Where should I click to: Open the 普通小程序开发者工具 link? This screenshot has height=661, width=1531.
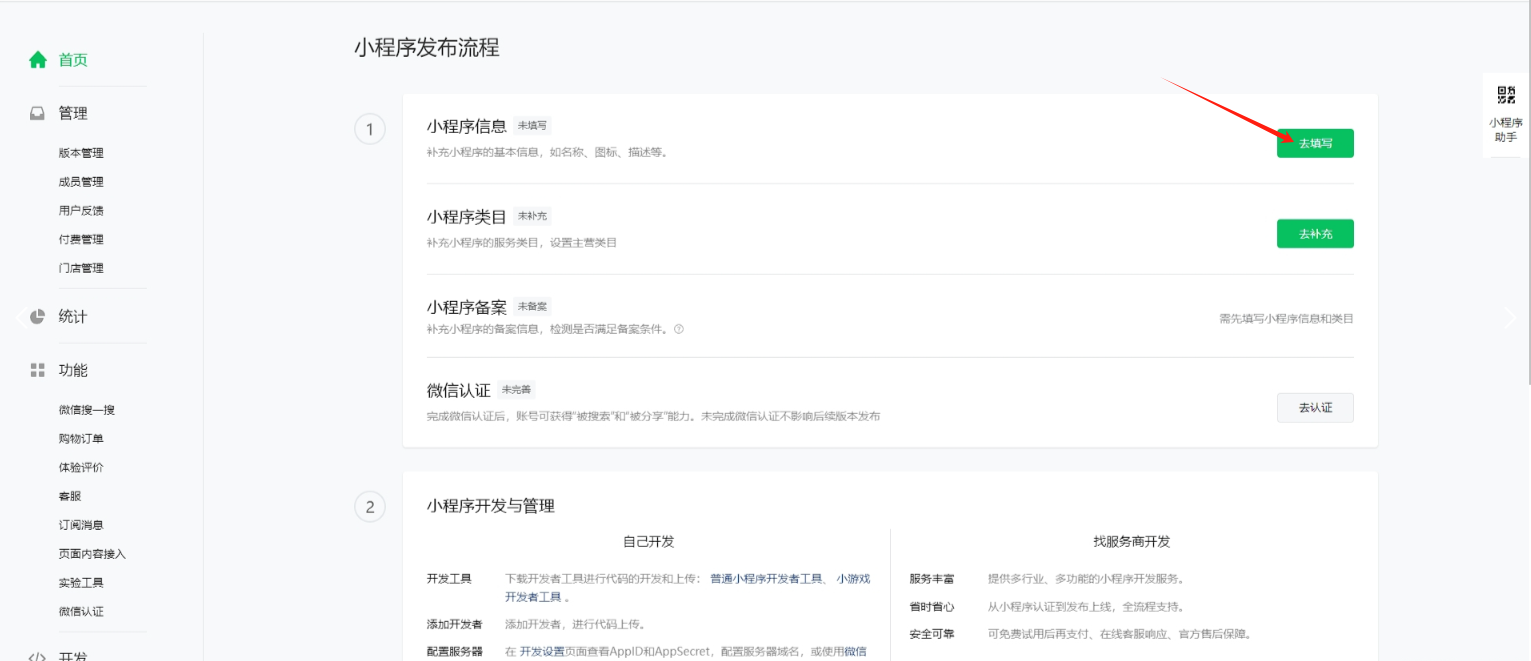coord(766,579)
